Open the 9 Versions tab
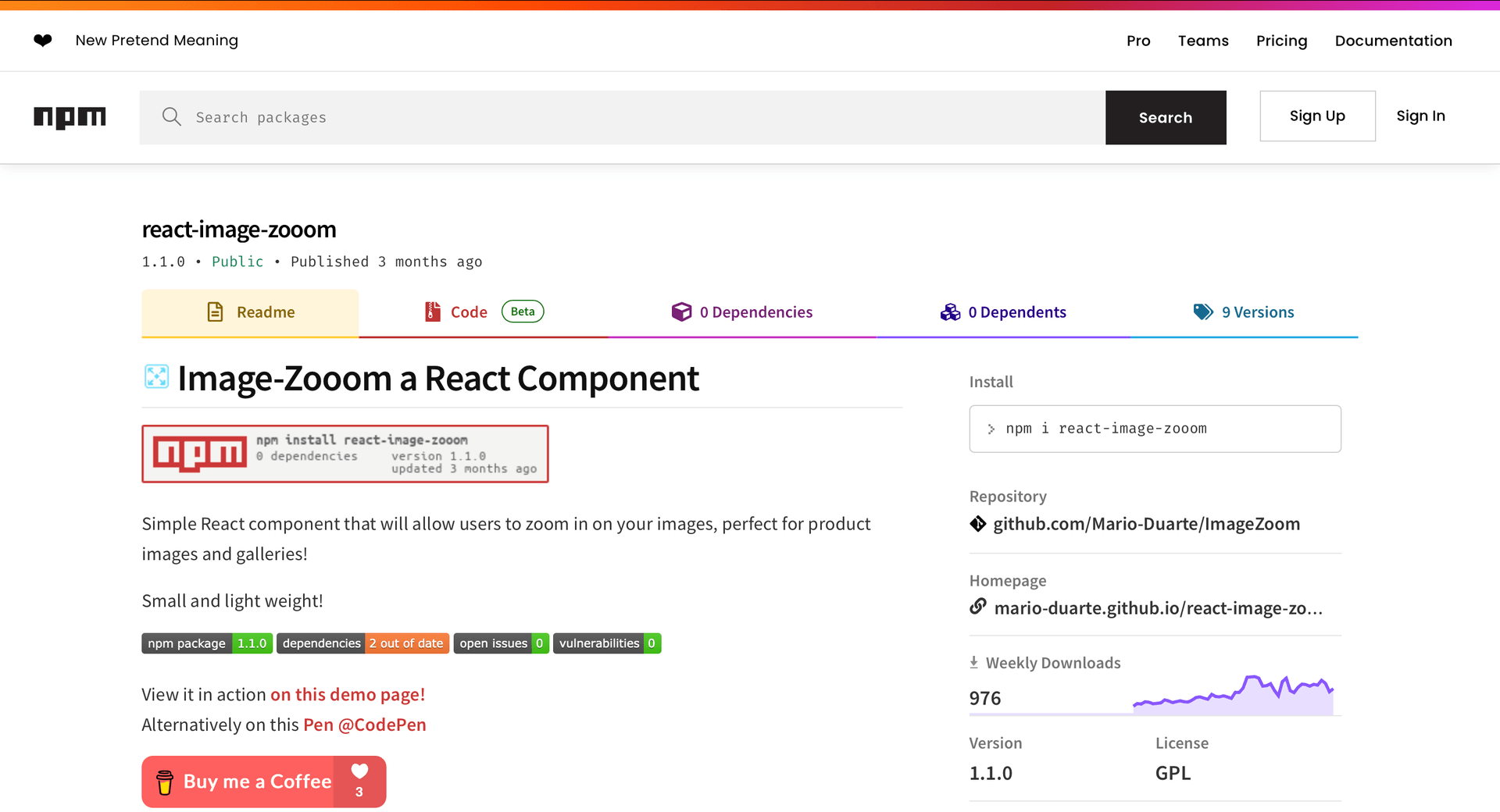Image resolution: width=1500 pixels, height=812 pixels. [1244, 312]
